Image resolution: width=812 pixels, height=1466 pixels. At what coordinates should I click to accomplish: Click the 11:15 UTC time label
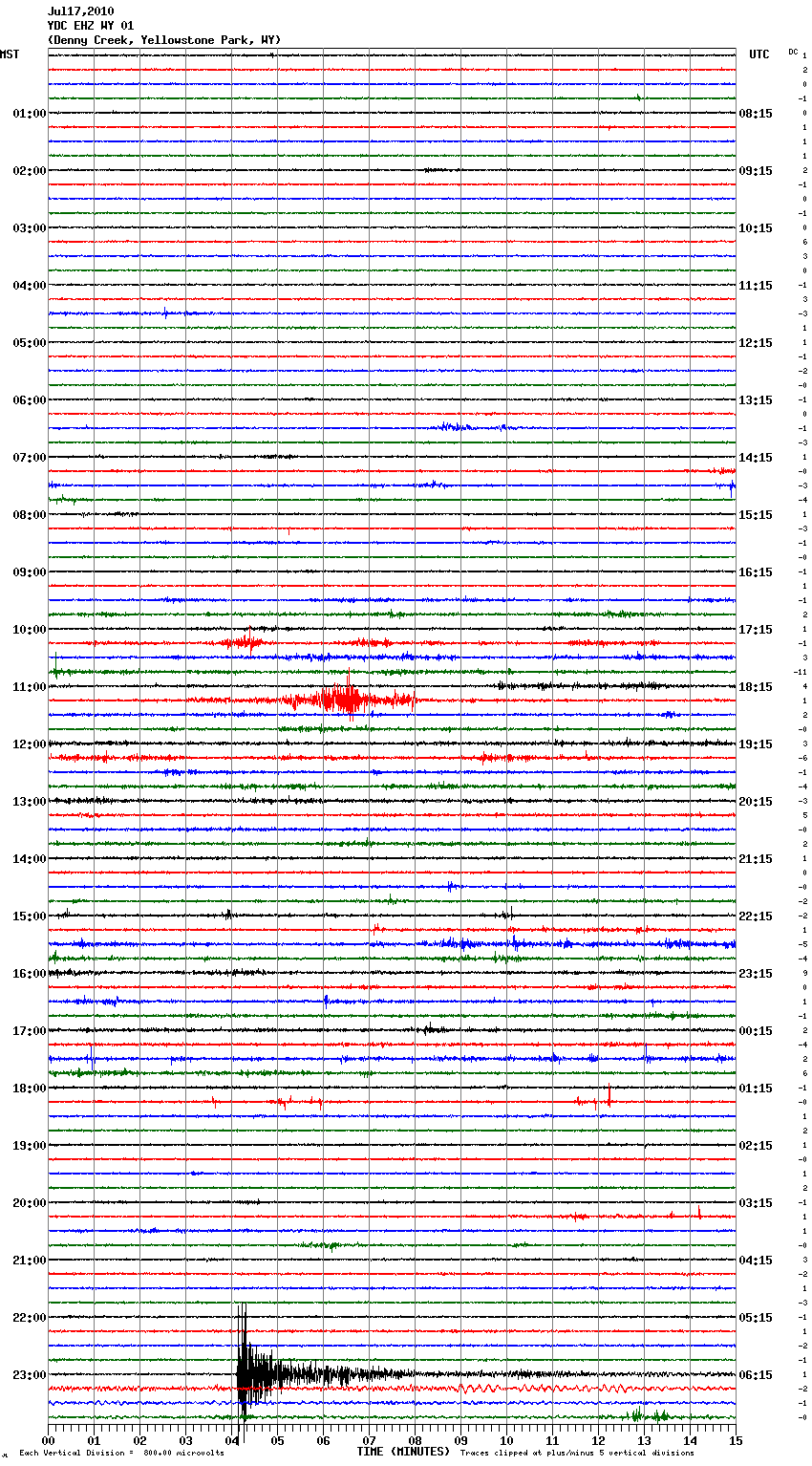tap(756, 286)
